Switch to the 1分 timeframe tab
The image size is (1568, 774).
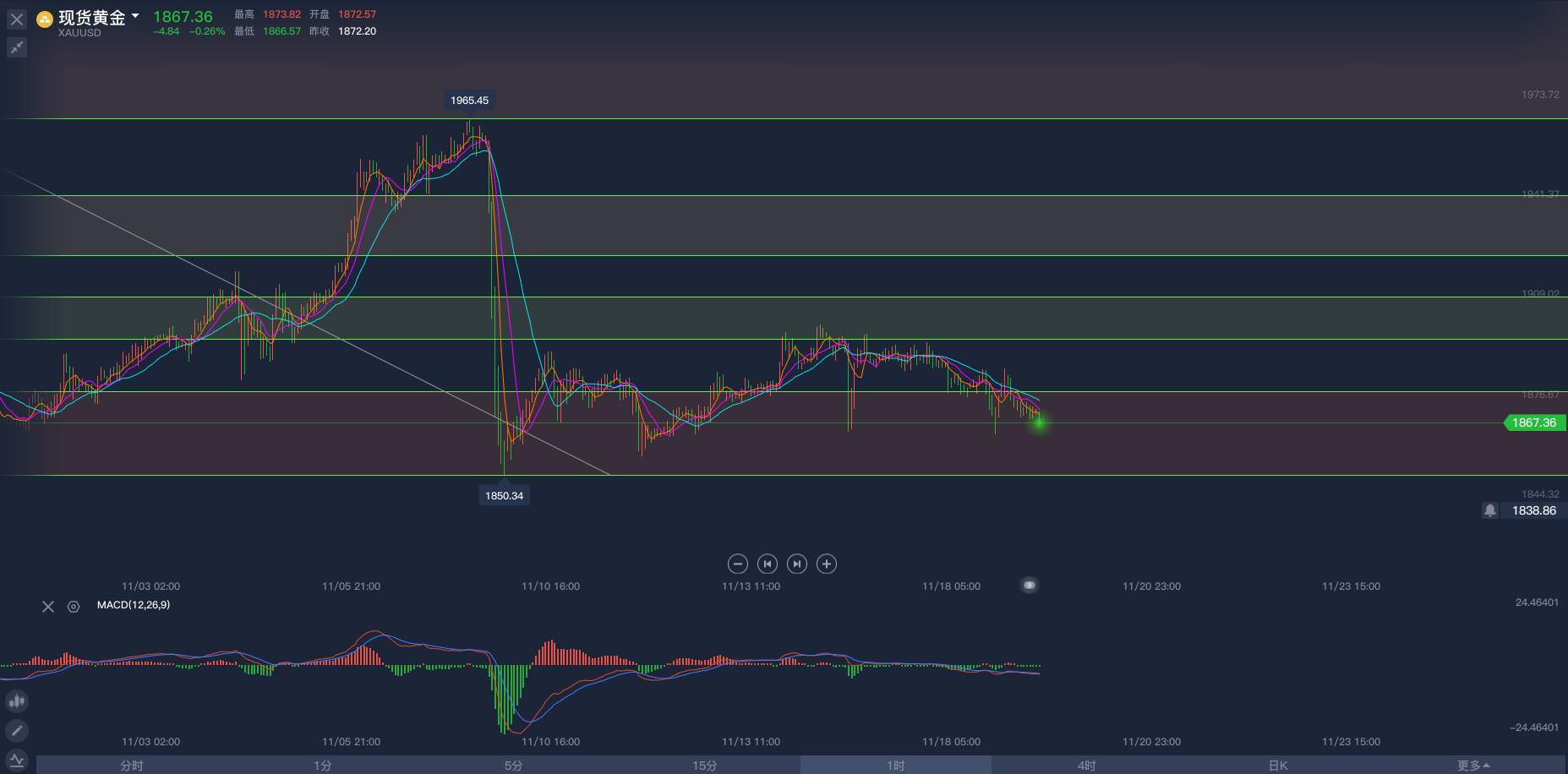click(x=323, y=766)
